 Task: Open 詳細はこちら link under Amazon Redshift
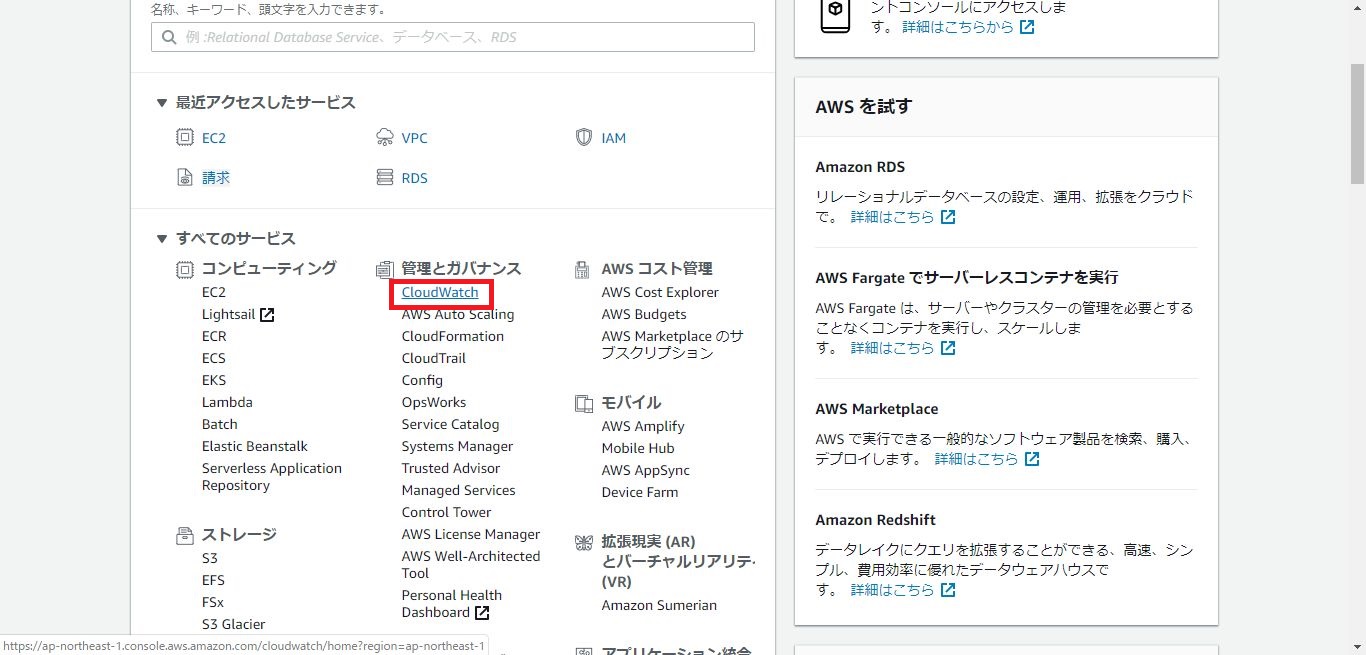point(892,590)
